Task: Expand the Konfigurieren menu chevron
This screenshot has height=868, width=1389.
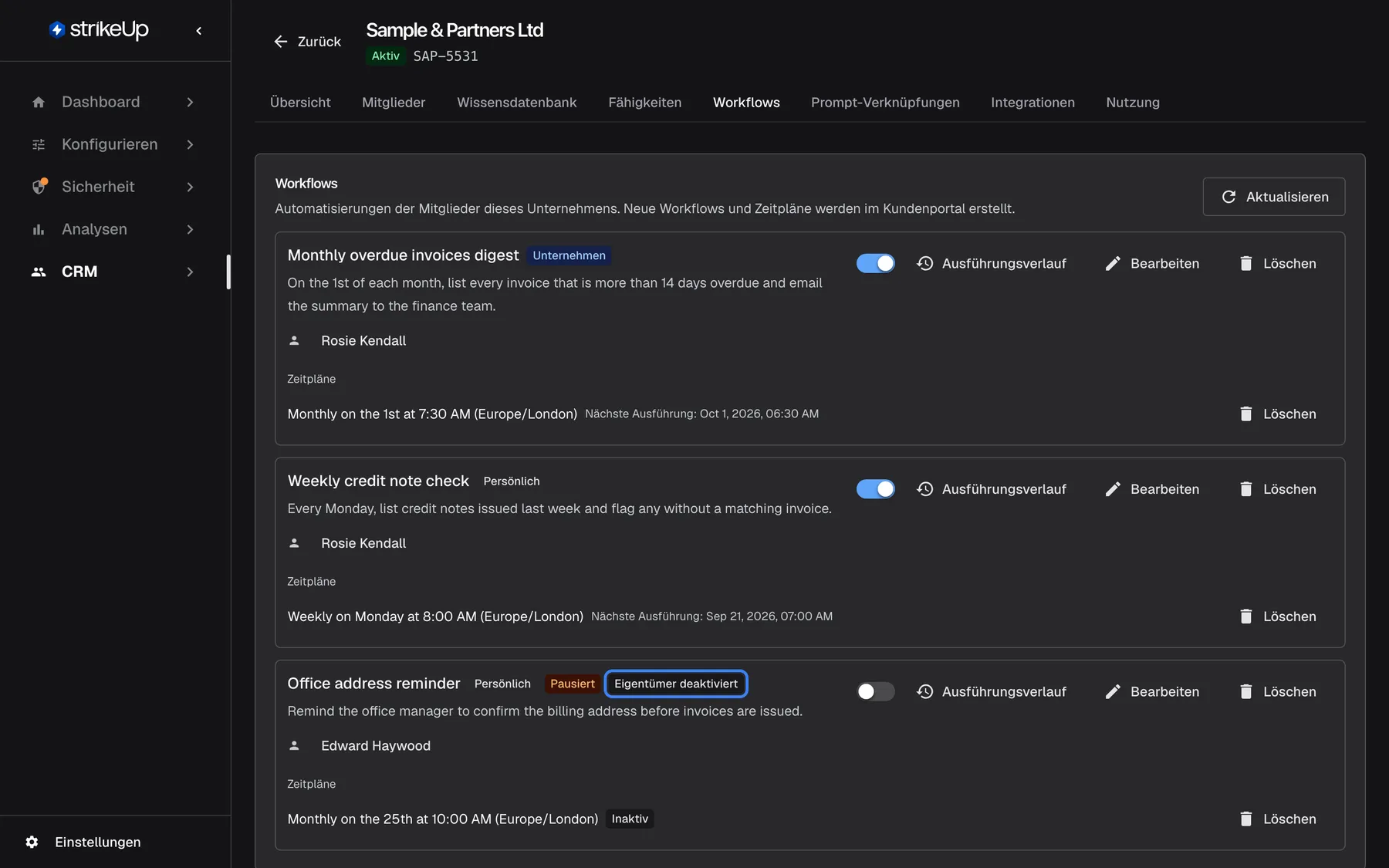Action: pos(190,145)
